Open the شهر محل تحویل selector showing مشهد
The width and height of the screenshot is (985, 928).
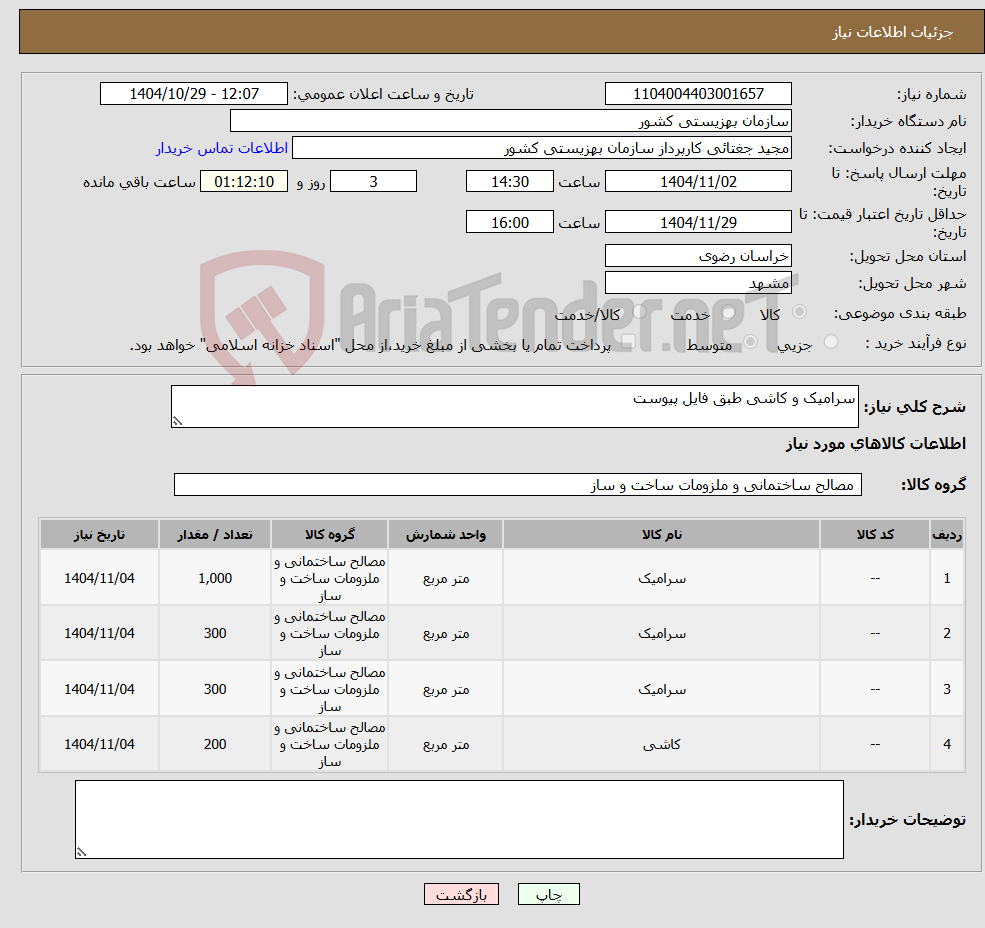click(698, 282)
